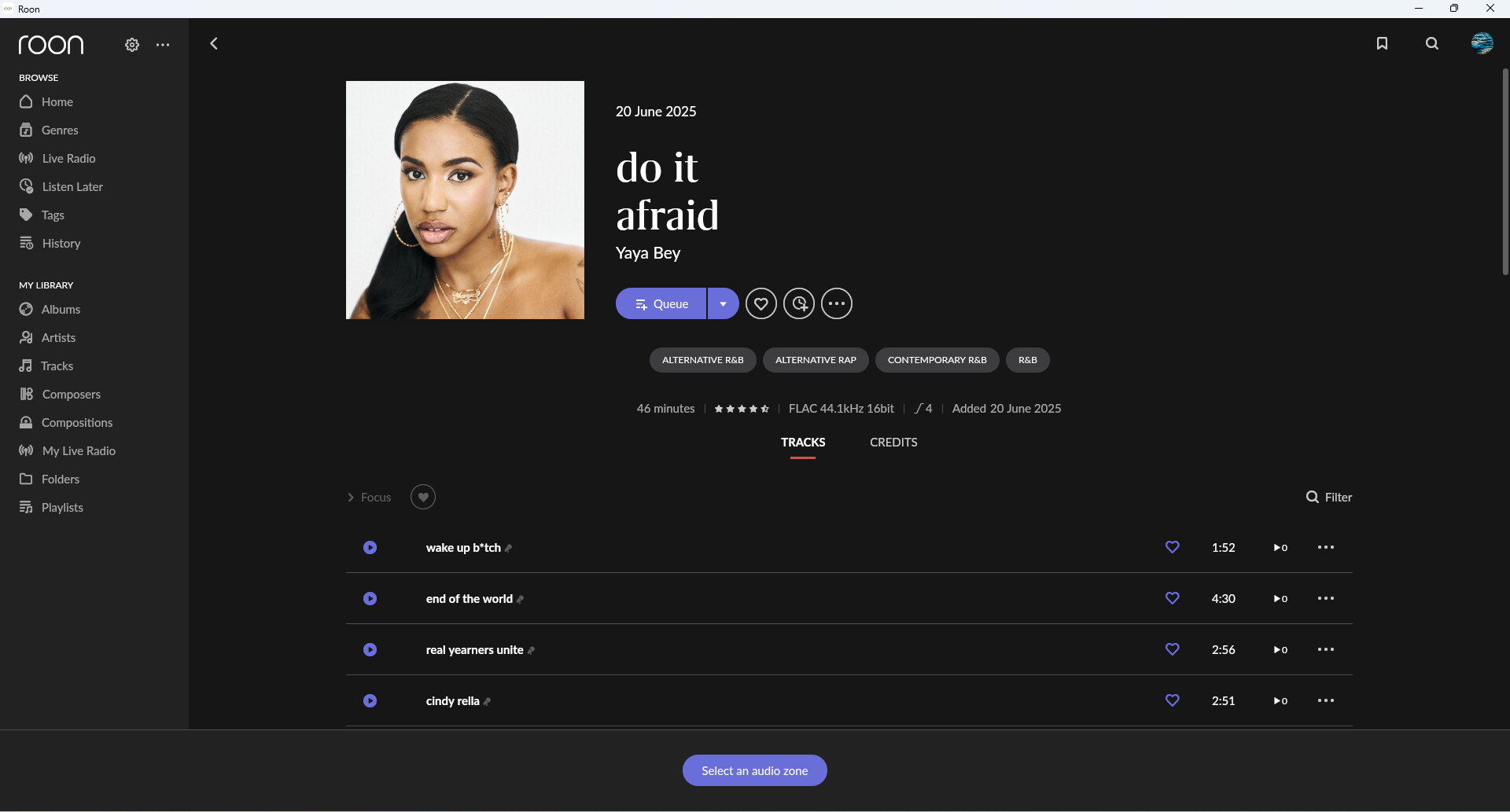Open Albums in My Library

61,310
